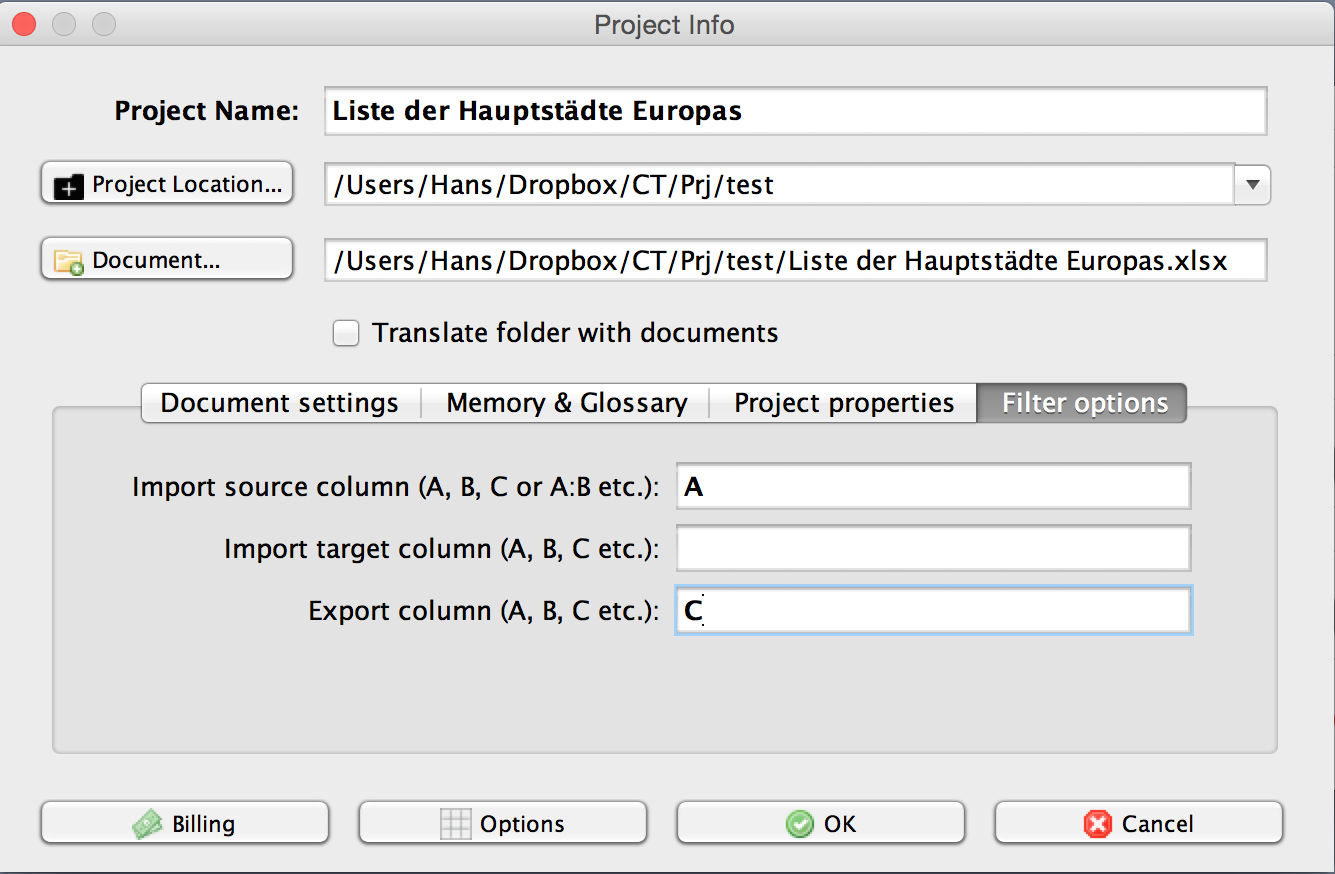The width and height of the screenshot is (1335, 874).
Task: Click the empty Import target column field
Action: tap(932, 549)
